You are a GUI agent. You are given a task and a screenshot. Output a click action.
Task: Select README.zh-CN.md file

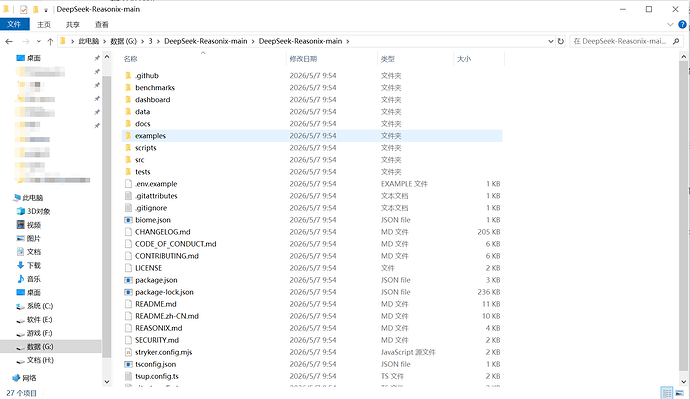click(x=167, y=316)
